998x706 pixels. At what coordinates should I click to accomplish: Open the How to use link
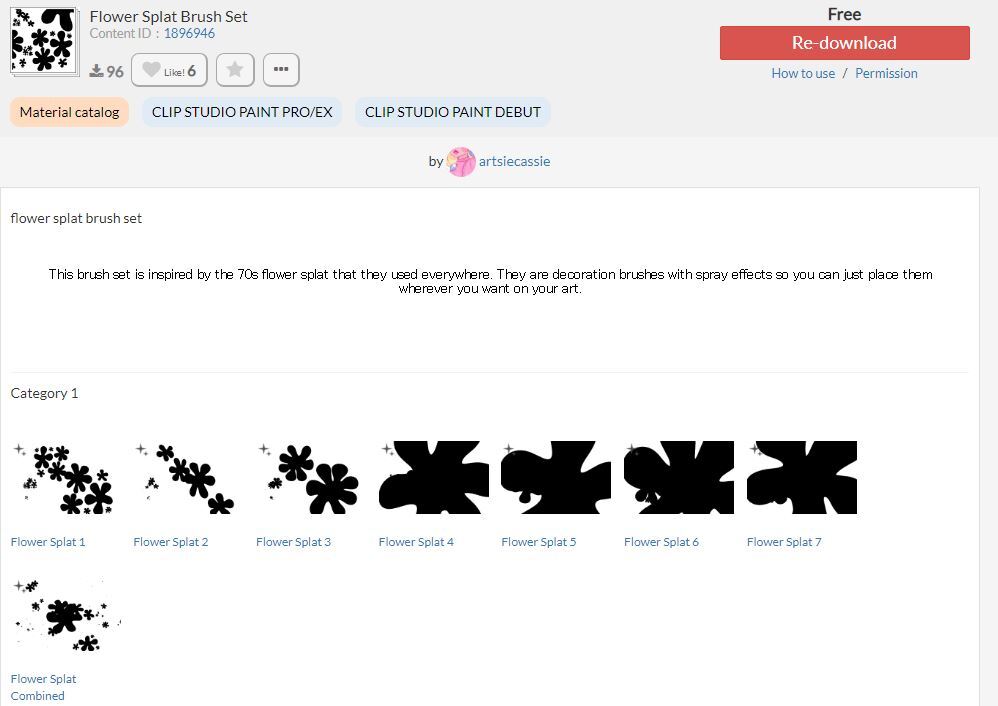803,73
